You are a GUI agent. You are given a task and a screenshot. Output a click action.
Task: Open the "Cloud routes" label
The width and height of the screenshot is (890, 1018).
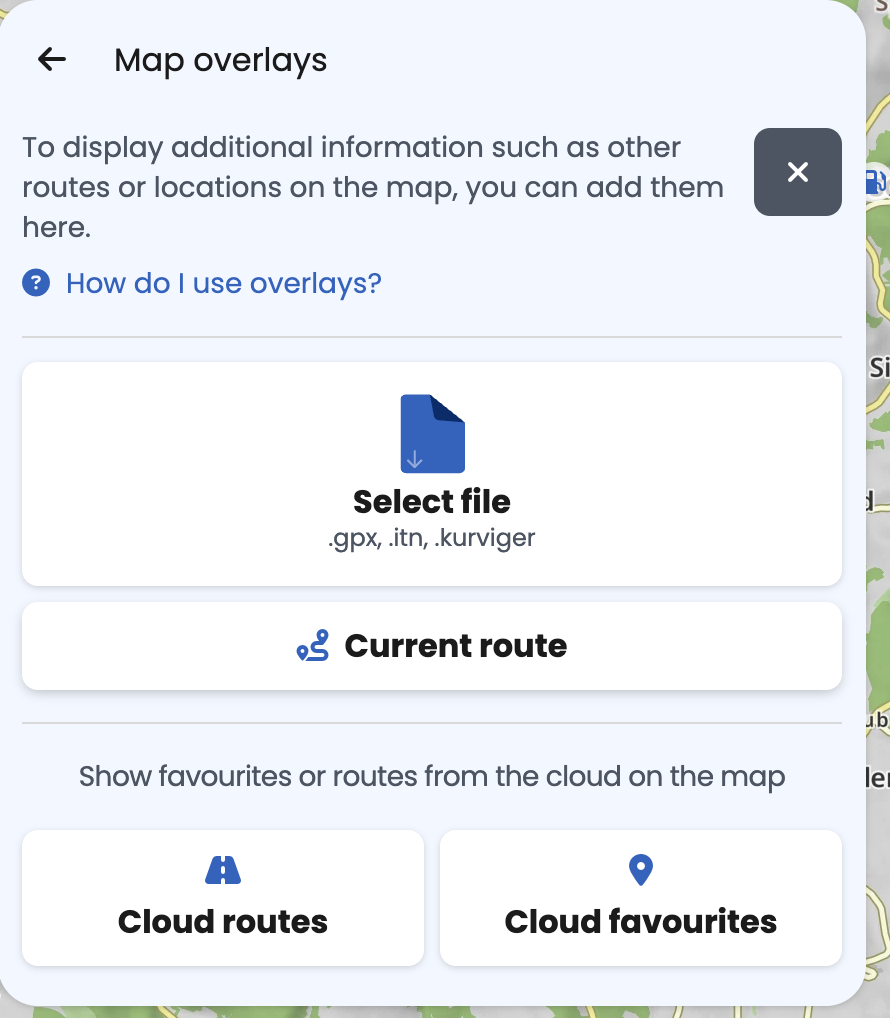tap(223, 921)
